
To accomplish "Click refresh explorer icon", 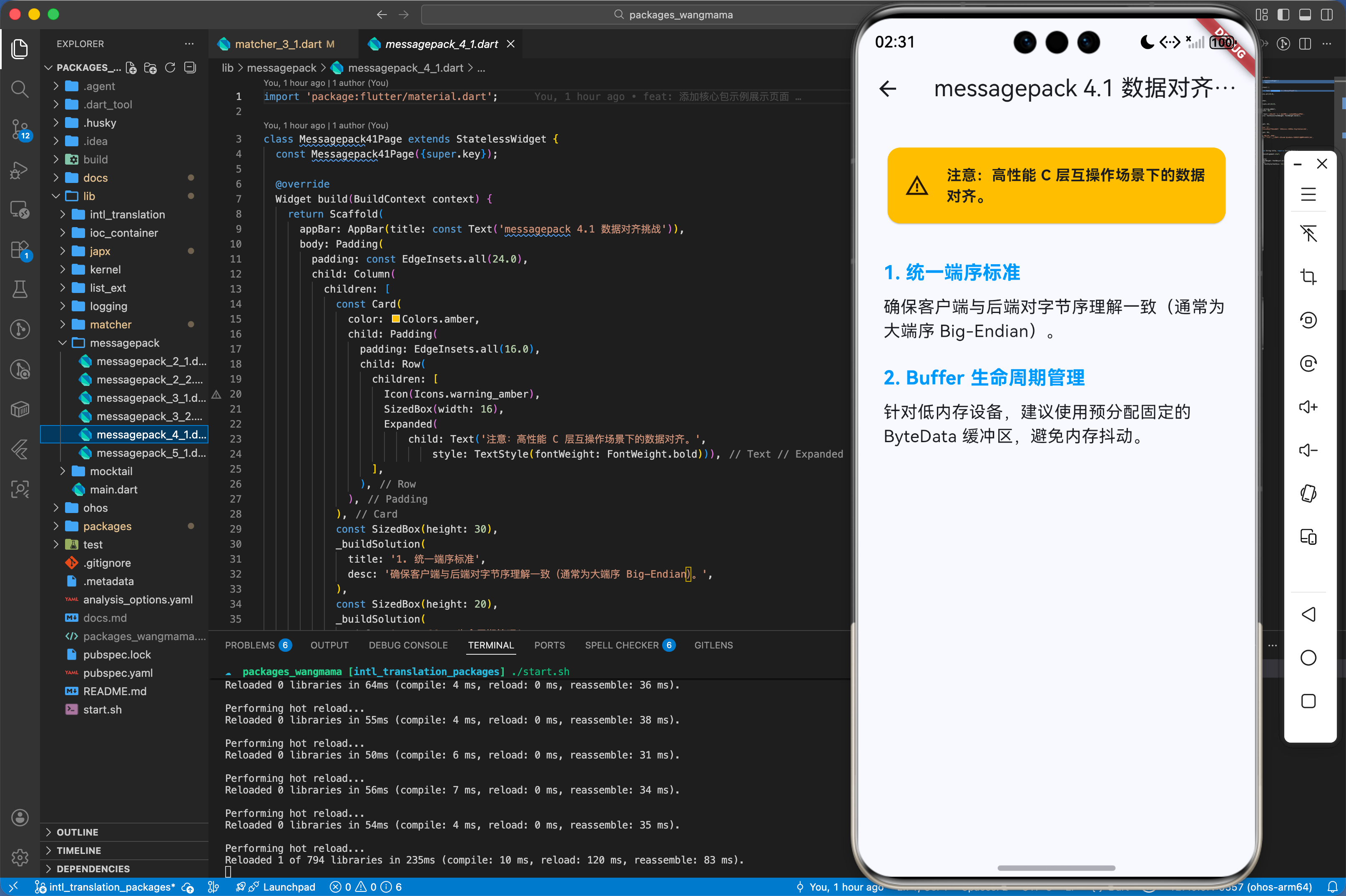I will pyautogui.click(x=170, y=68).
